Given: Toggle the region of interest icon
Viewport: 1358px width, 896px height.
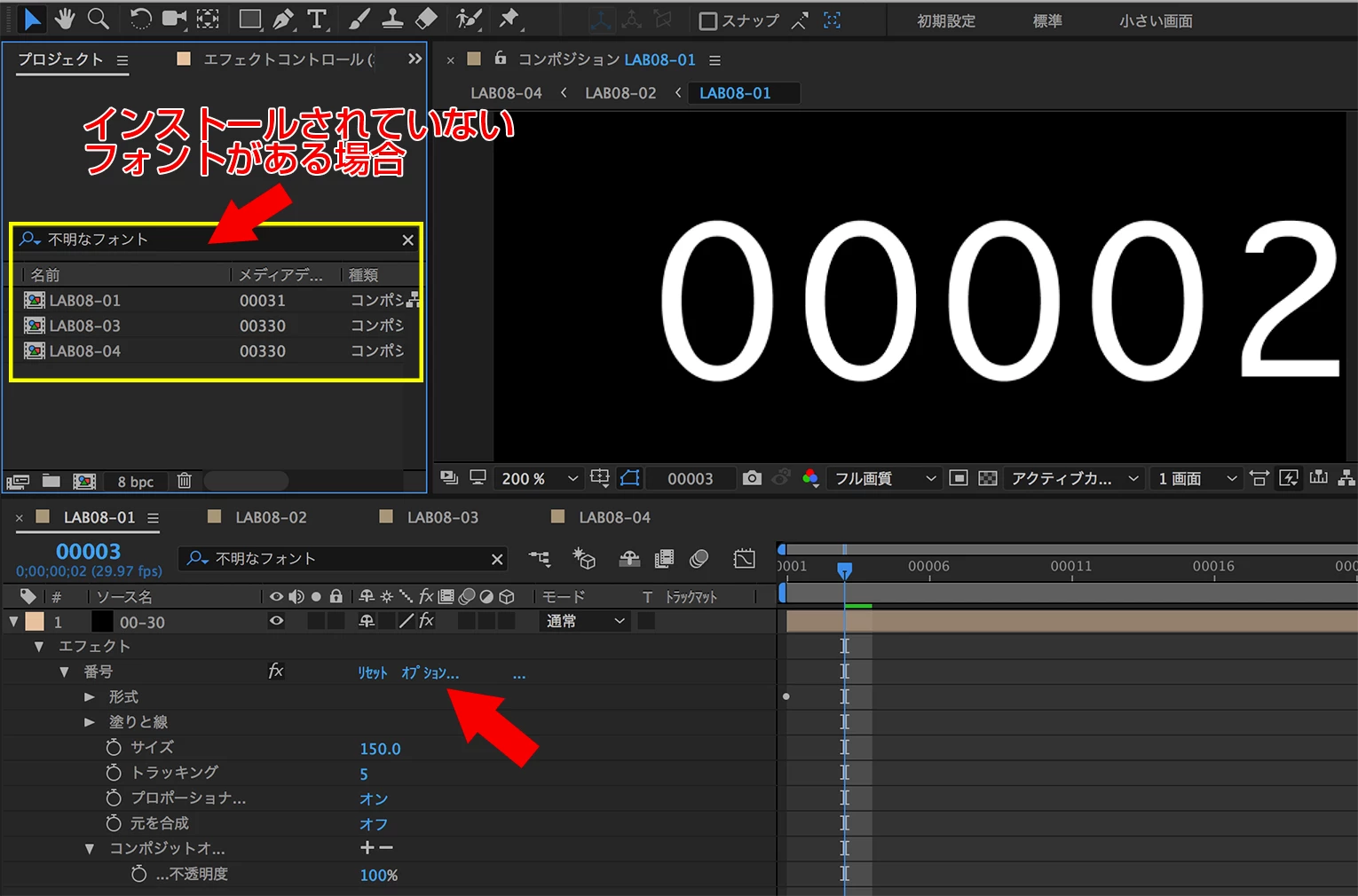Looking at the screenshot, I should pyautogui.click(x=959, y=478).
